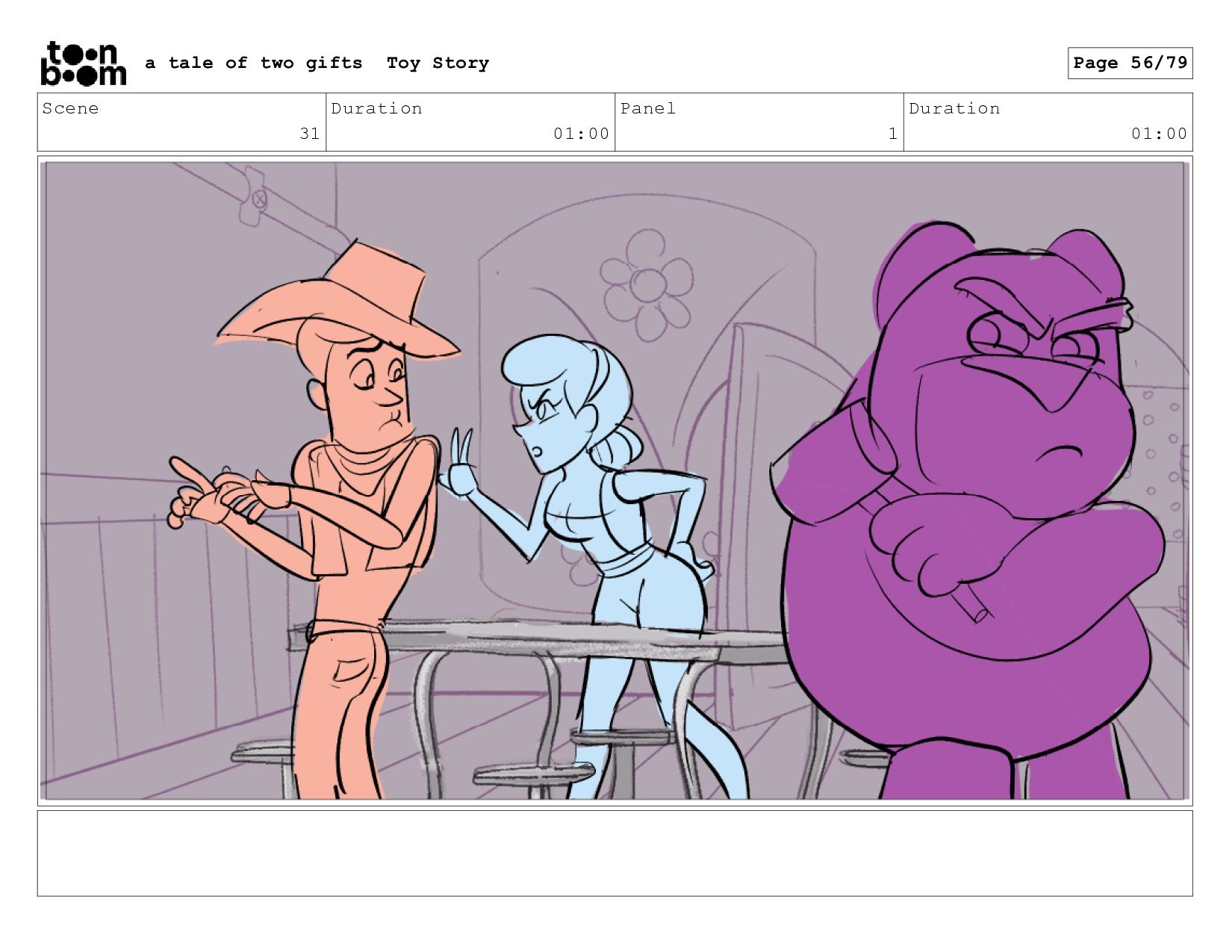Viewport: 1232px width, 952px height.
Task: Click the scene duration value '01:00'
Action: coord(581,134)
